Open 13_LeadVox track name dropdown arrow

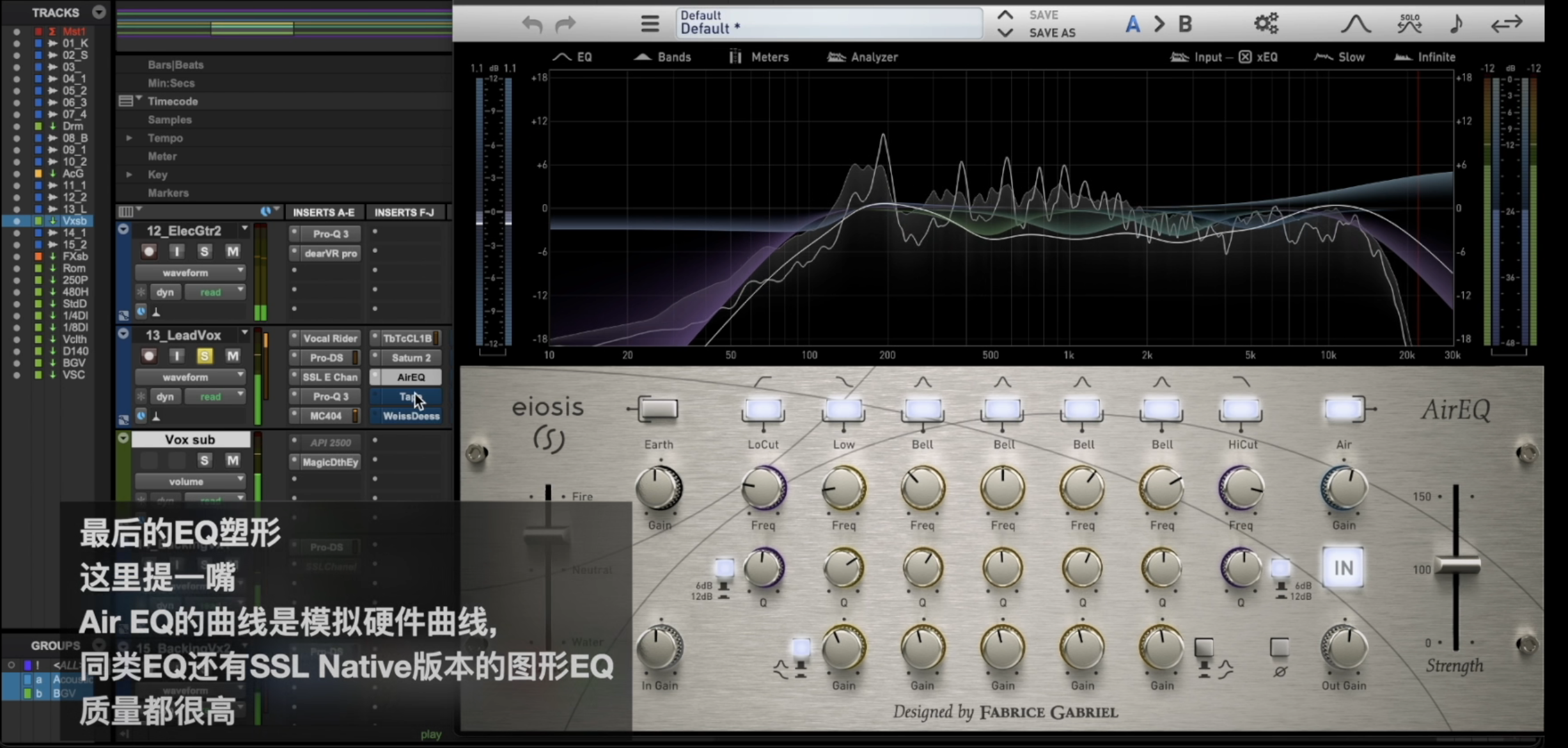[244, 333]
